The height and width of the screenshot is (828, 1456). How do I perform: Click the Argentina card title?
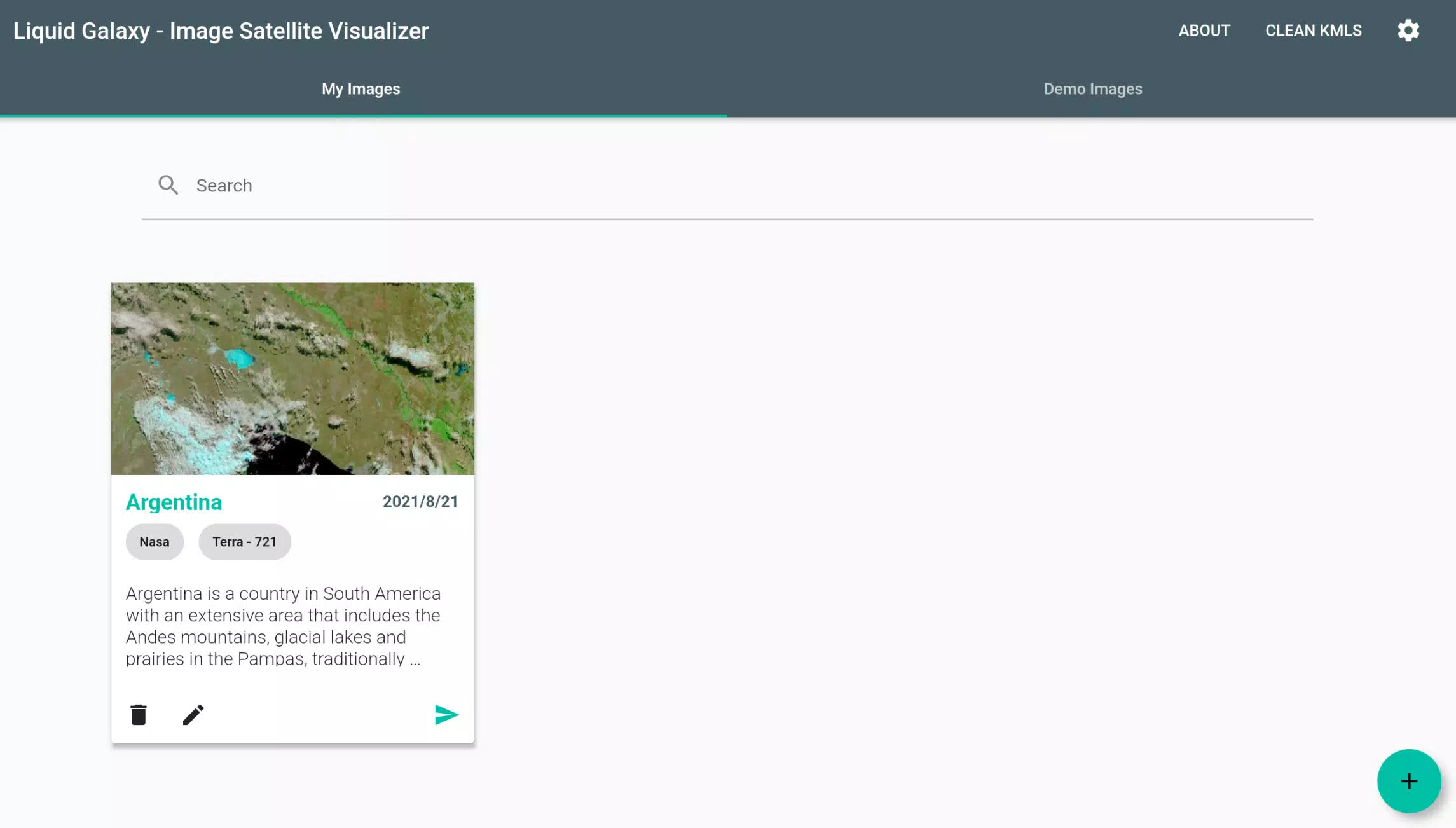point(174,502)
